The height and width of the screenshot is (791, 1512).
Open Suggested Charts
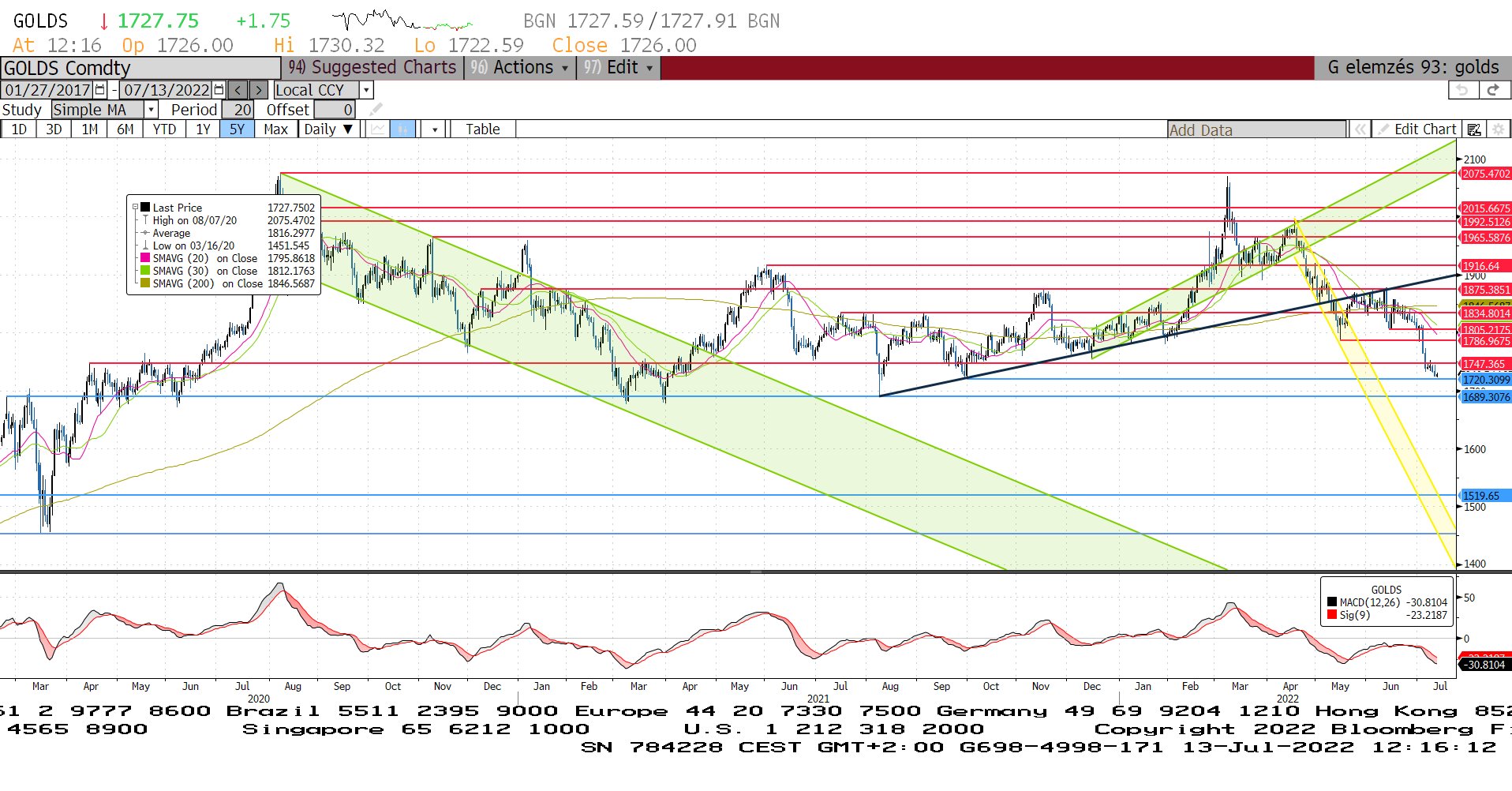click(x=372, y=68)
